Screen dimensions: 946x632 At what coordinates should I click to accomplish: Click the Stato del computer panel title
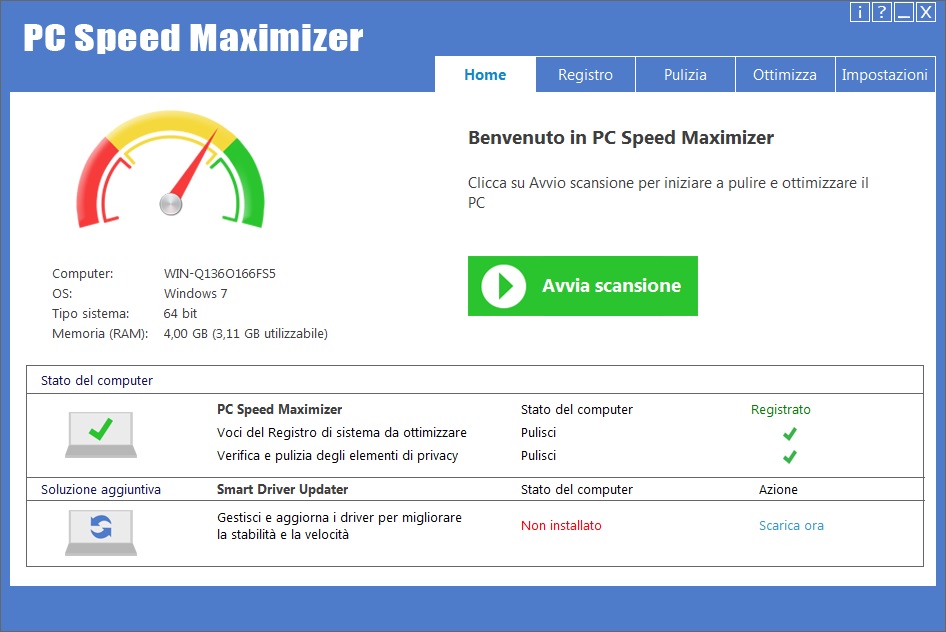tap(97, 381)
